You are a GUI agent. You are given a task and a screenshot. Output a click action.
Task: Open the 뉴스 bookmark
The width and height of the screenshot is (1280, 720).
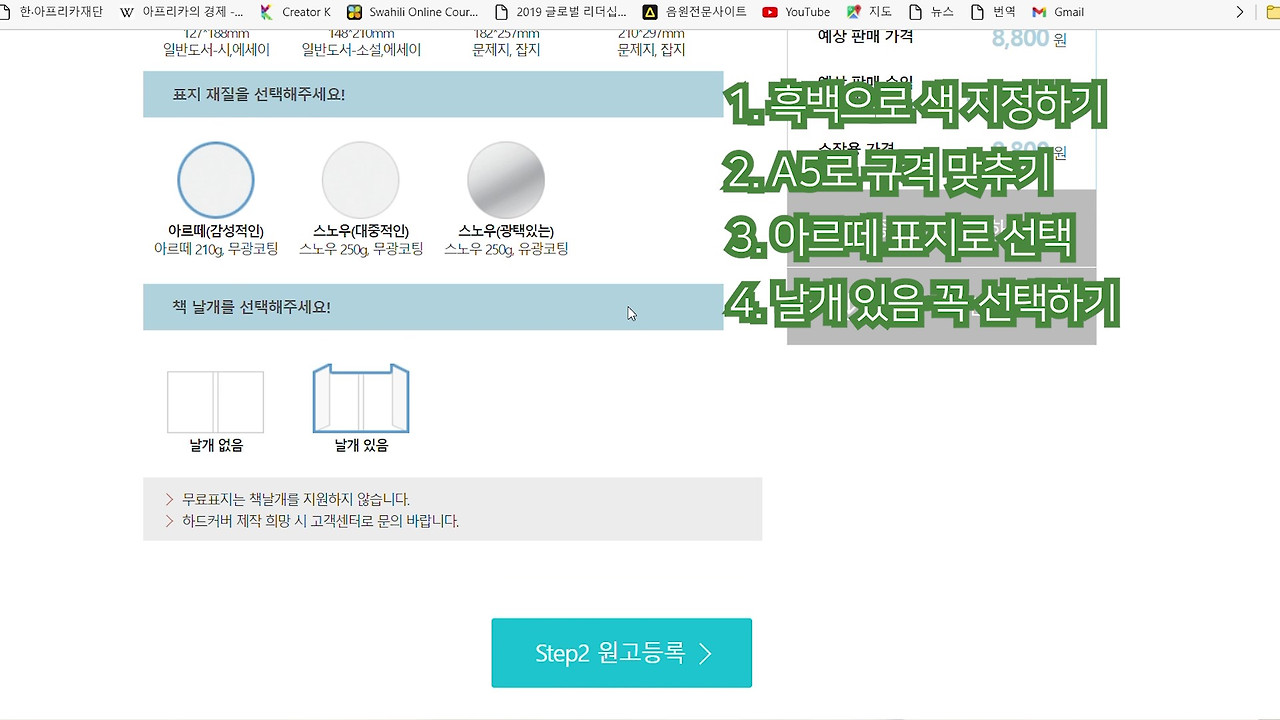tap(931, 12)
